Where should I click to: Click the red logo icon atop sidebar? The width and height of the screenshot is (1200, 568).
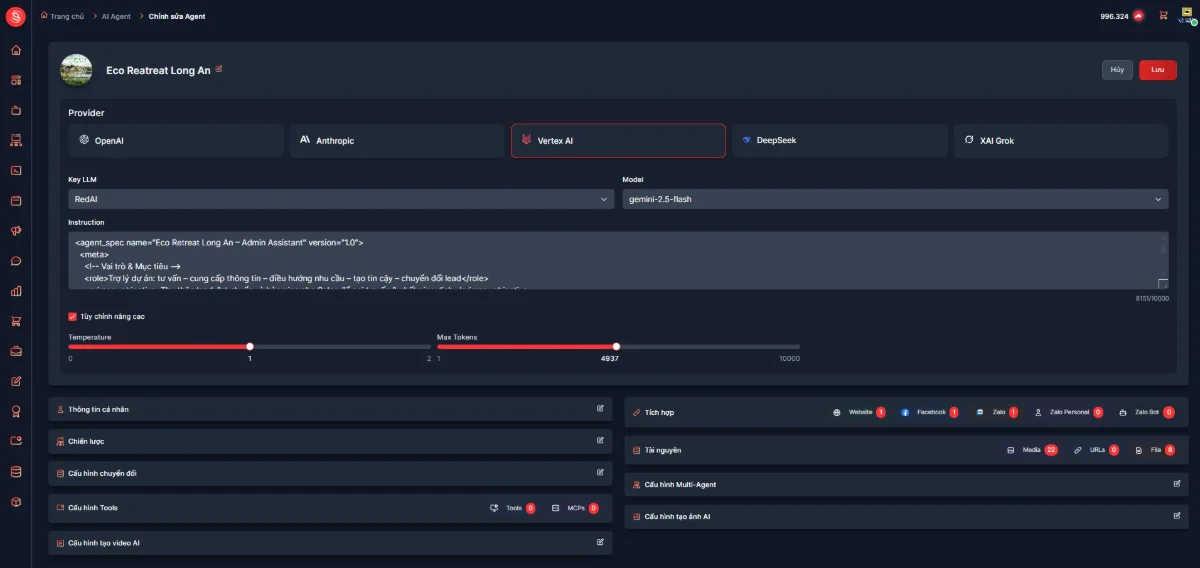tap(15, 17)
